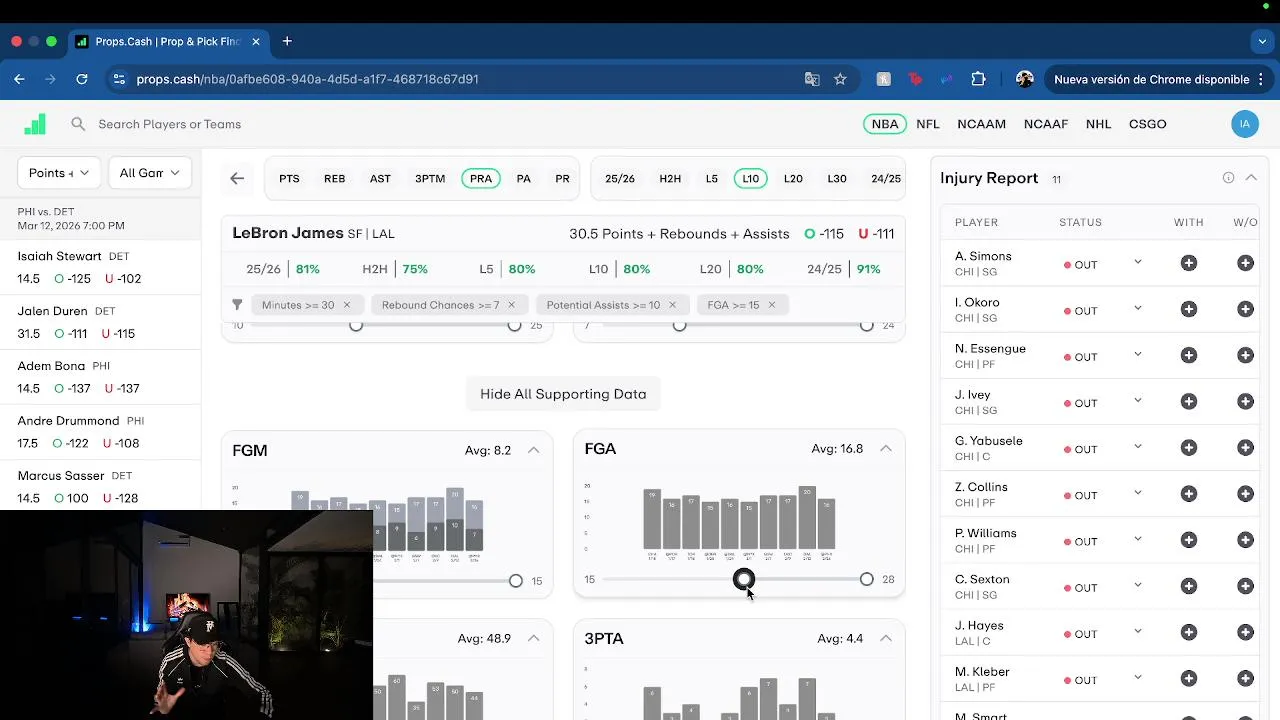This screenshot has width=1280, height=720.
Task: Open Chrome extensions puzzle icon
Action: coord(978,79)
